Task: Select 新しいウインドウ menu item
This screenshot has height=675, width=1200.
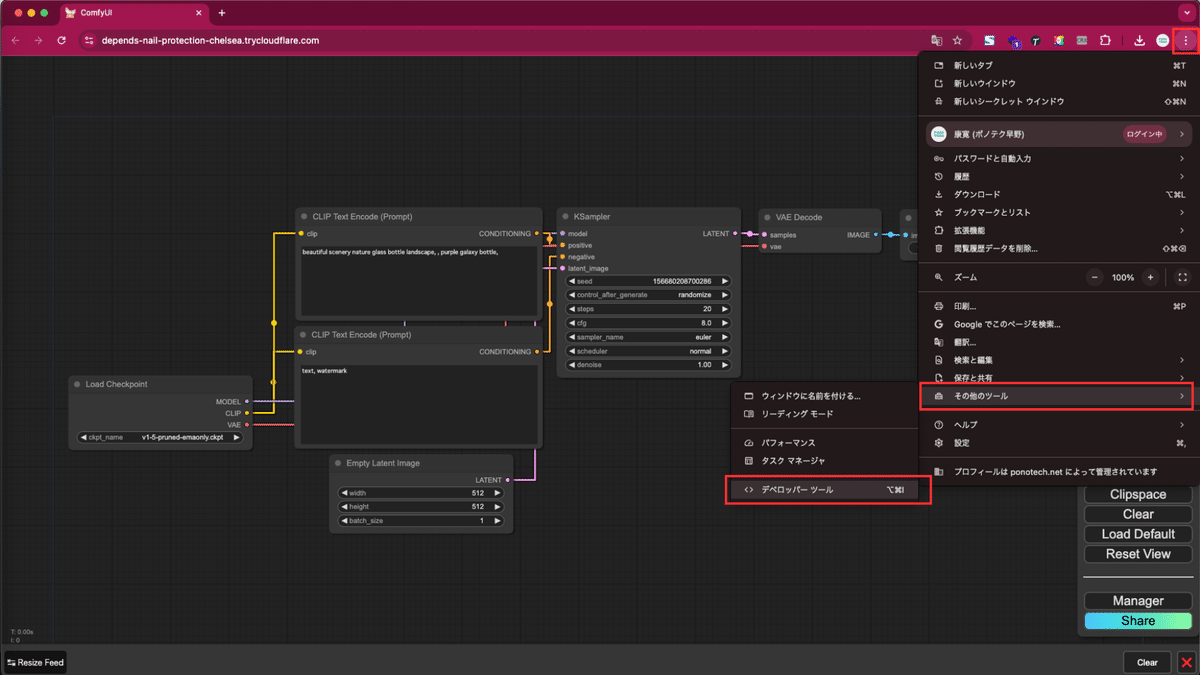Action: 1059,84
